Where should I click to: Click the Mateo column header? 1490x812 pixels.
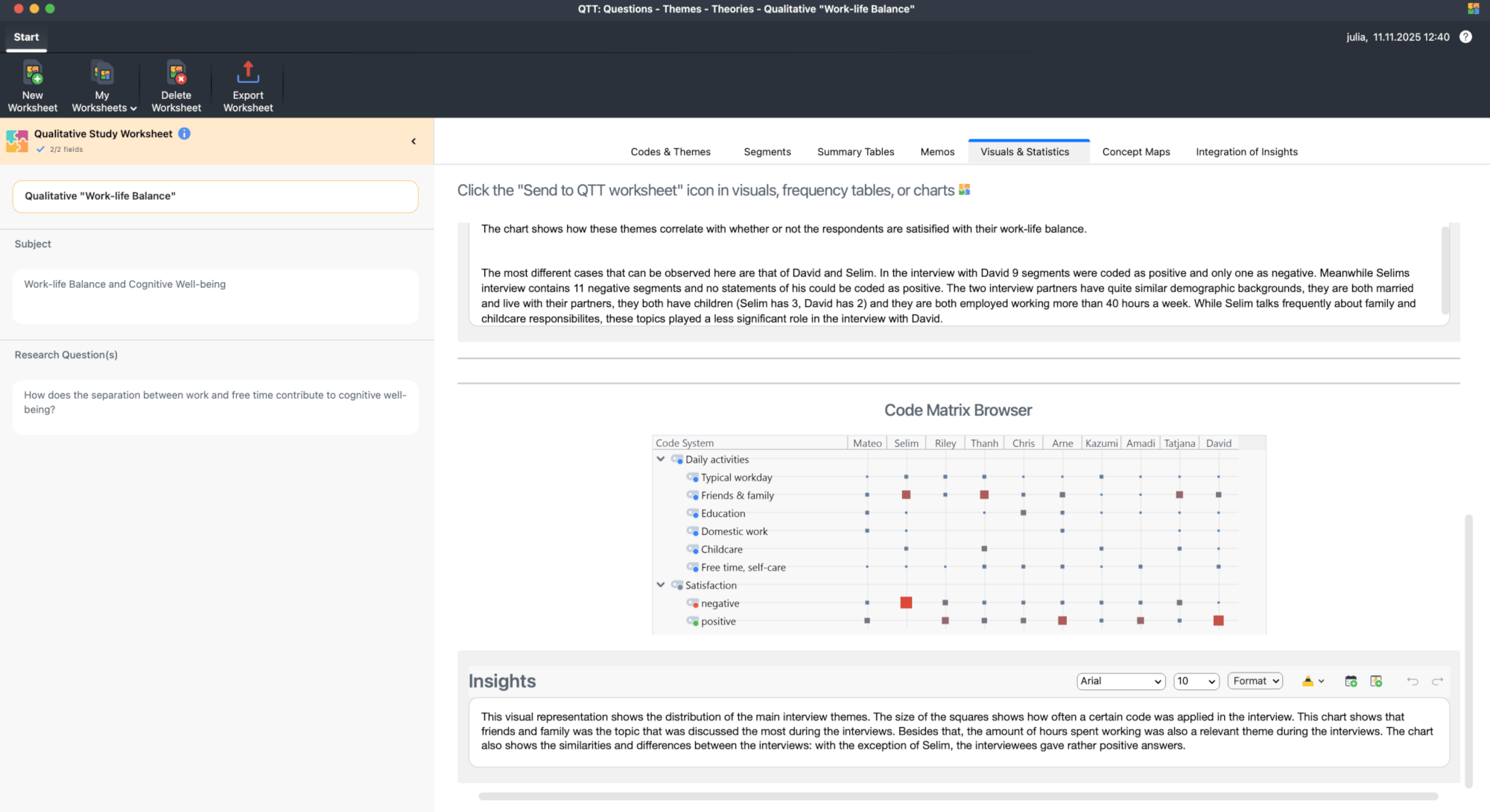click(x=867, y=443)
